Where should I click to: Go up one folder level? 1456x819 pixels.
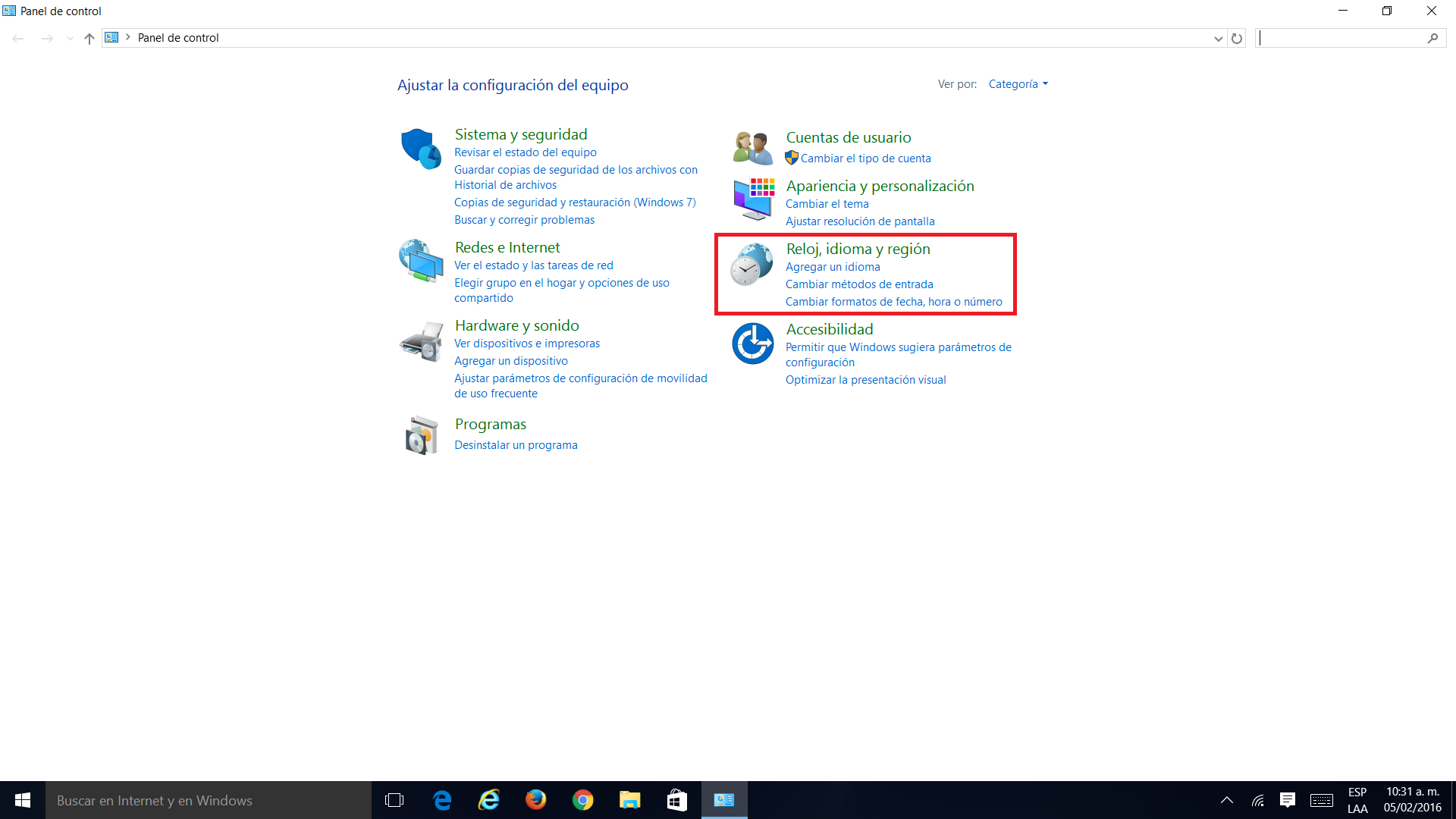pyautogui.click(x=89, y=38)
